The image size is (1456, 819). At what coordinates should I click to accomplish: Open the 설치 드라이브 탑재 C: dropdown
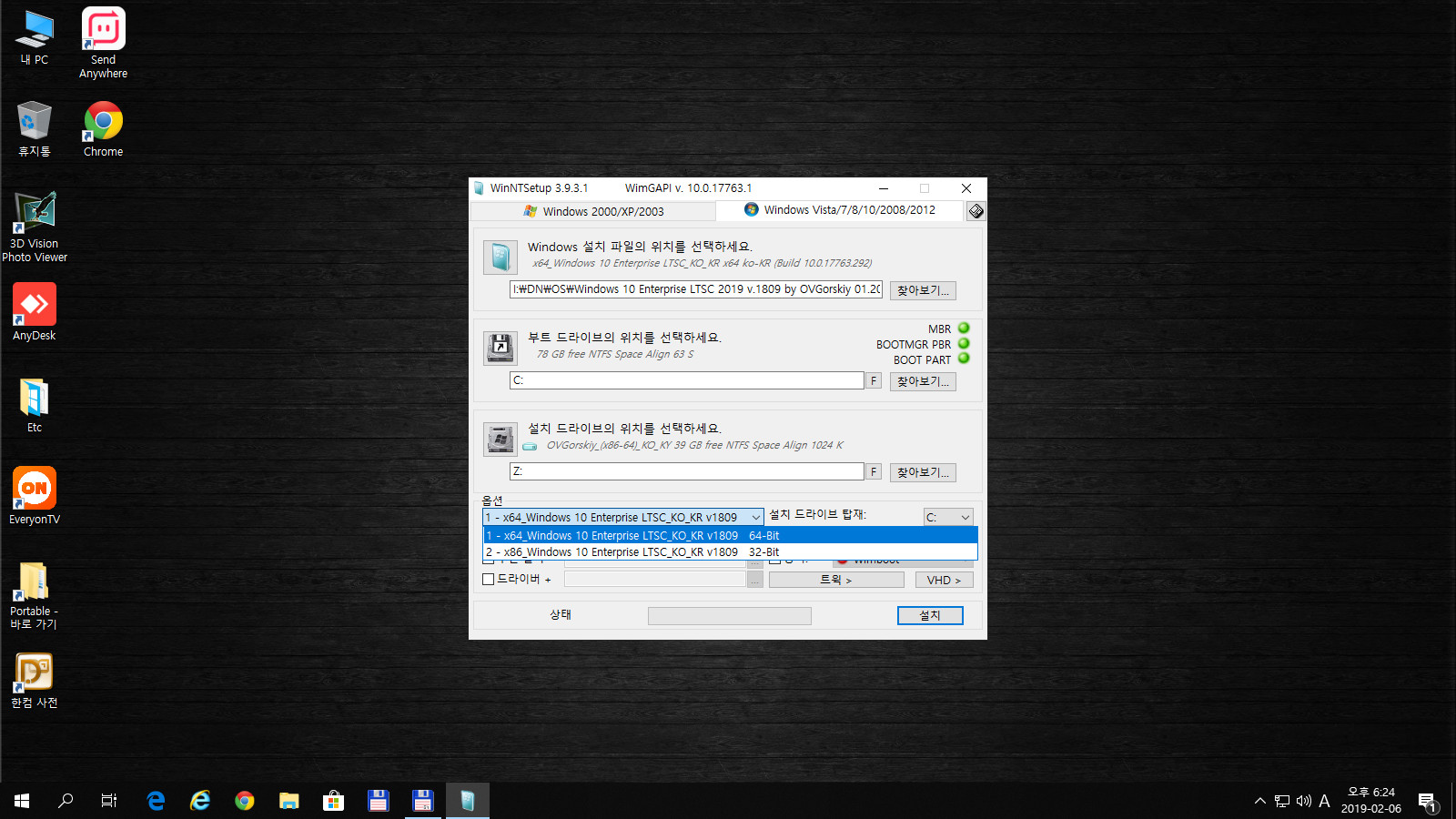[948, 517]
